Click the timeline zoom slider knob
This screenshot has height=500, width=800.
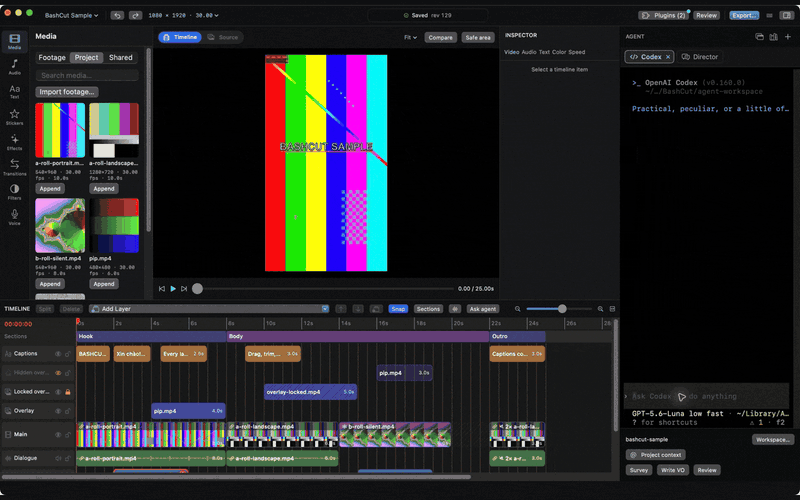(562, 309)
